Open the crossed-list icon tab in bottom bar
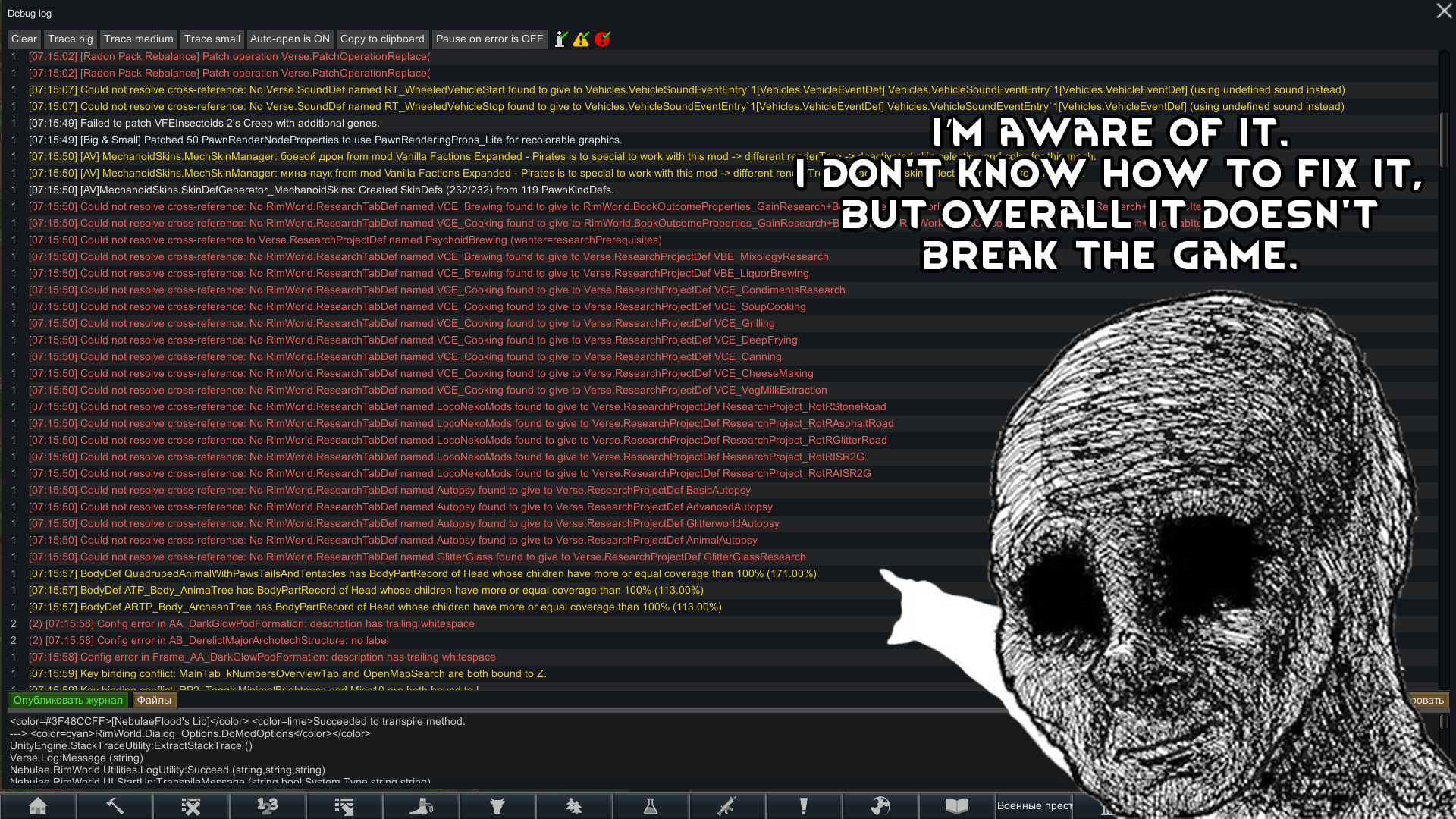 coord(191,806)
